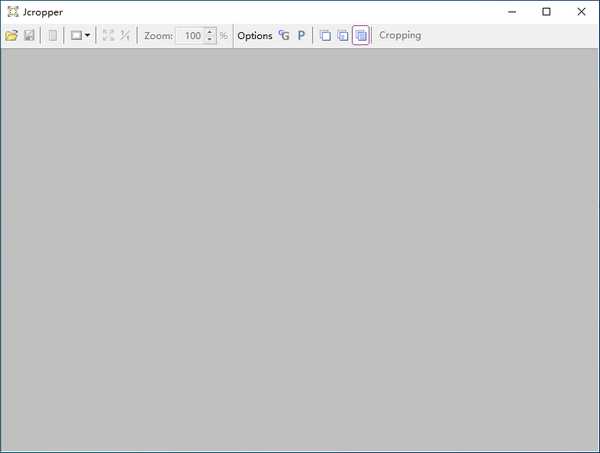
Task: Click the fit-to-window arrows icon
Action: (108, 36)
